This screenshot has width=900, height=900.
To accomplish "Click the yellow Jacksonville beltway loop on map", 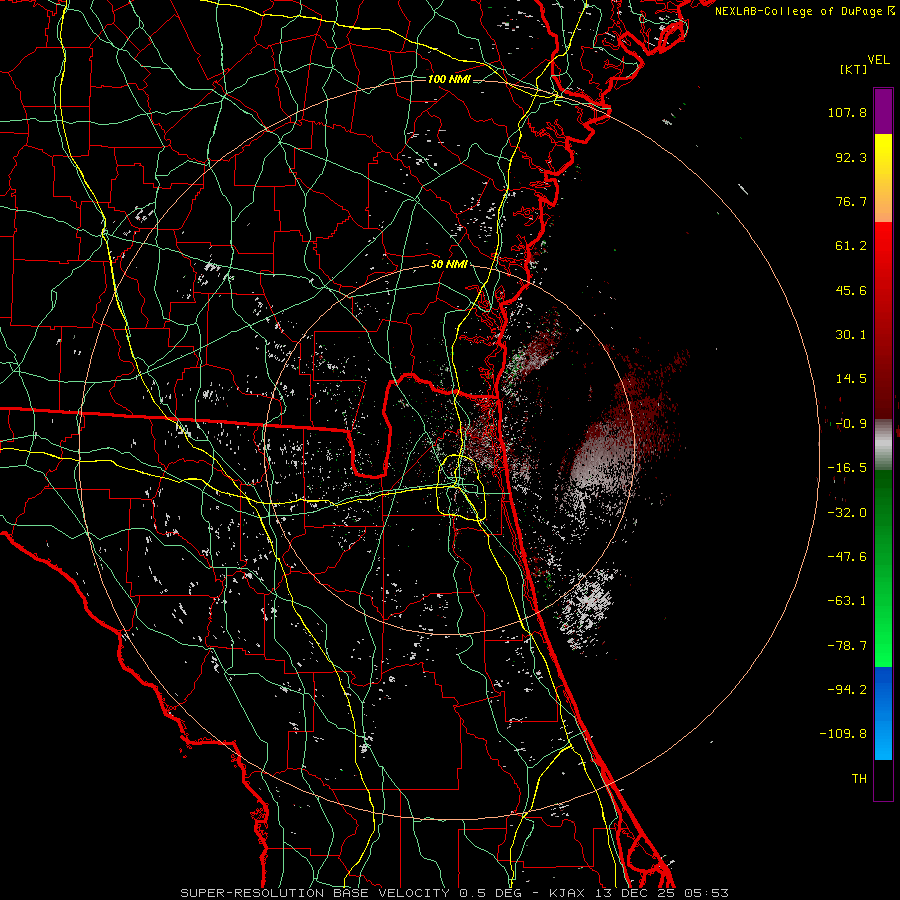I will click(x=462, y=487).
